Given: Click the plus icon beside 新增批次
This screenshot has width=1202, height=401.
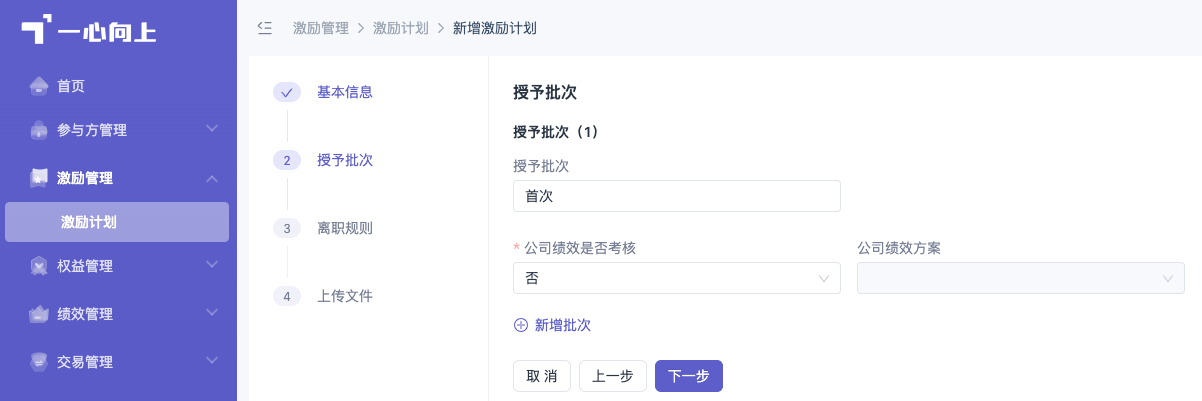Looking at the screenshot, I should [x=520, y=325].
